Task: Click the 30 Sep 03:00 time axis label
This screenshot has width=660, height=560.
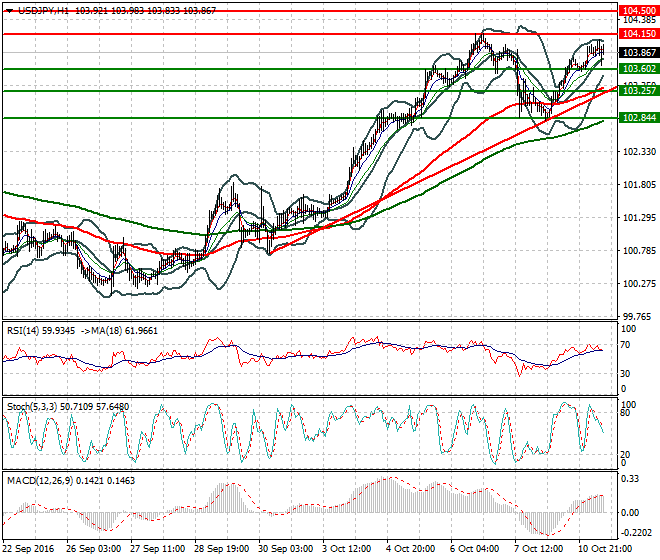Action: 286,549
